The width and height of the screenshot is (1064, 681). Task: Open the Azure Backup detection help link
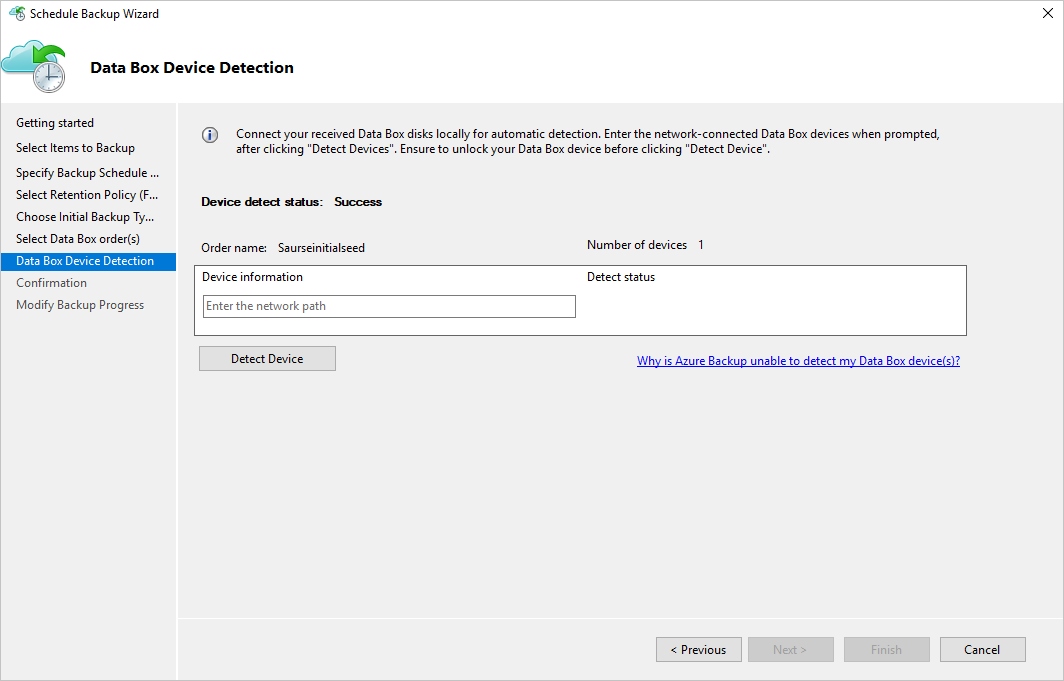(798, 360)
